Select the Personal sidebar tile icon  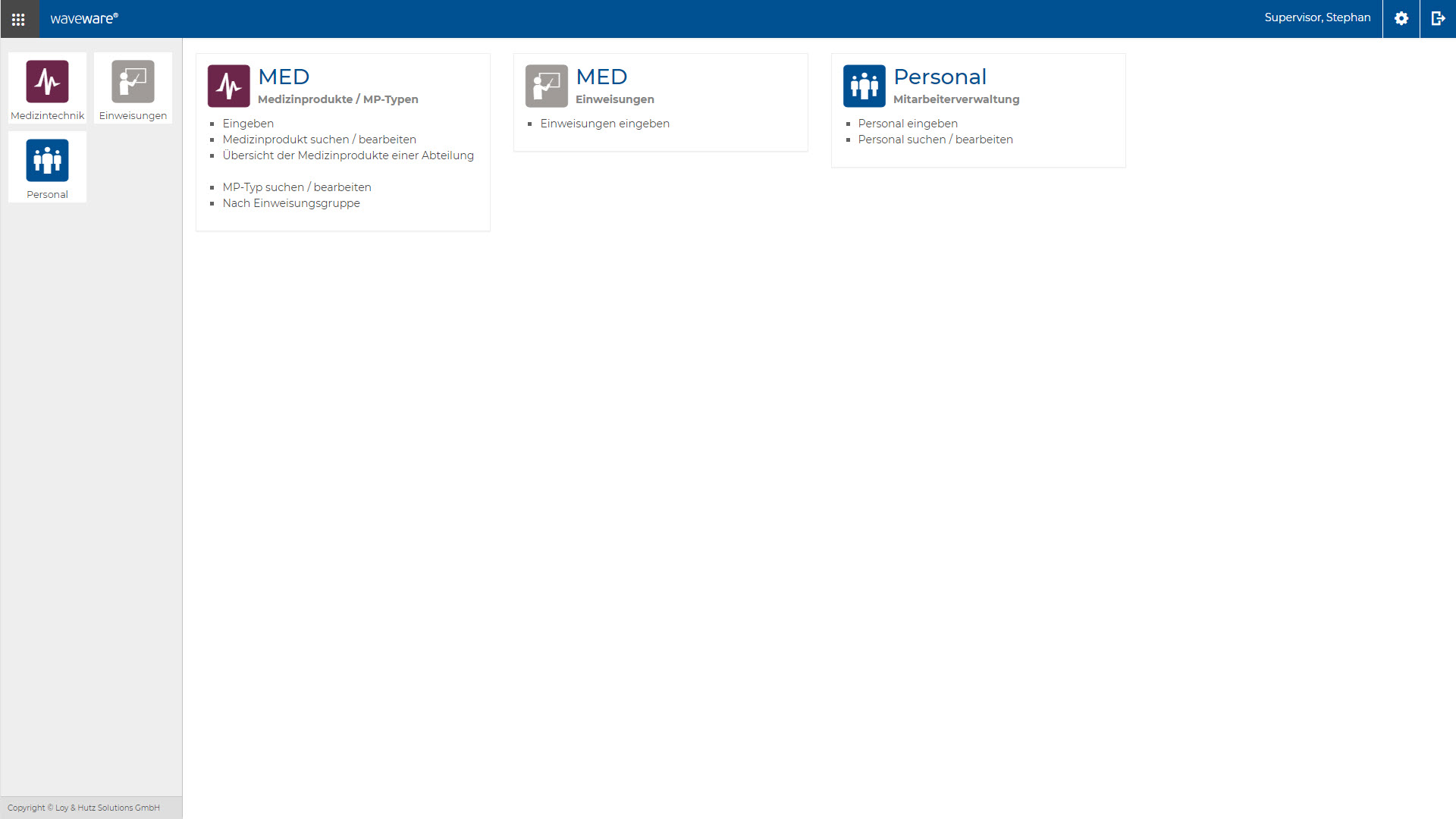(47, 160)
